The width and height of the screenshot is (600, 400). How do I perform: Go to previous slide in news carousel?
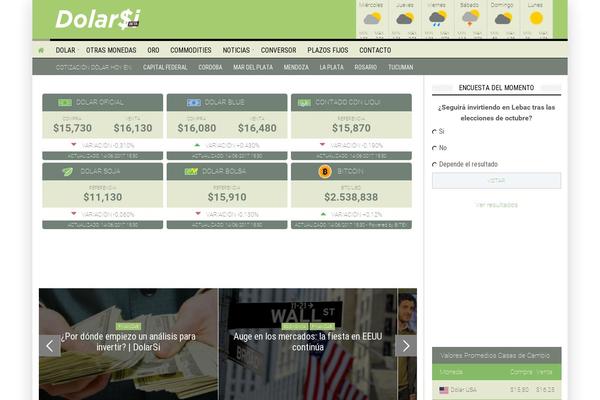tap(50, 346)
